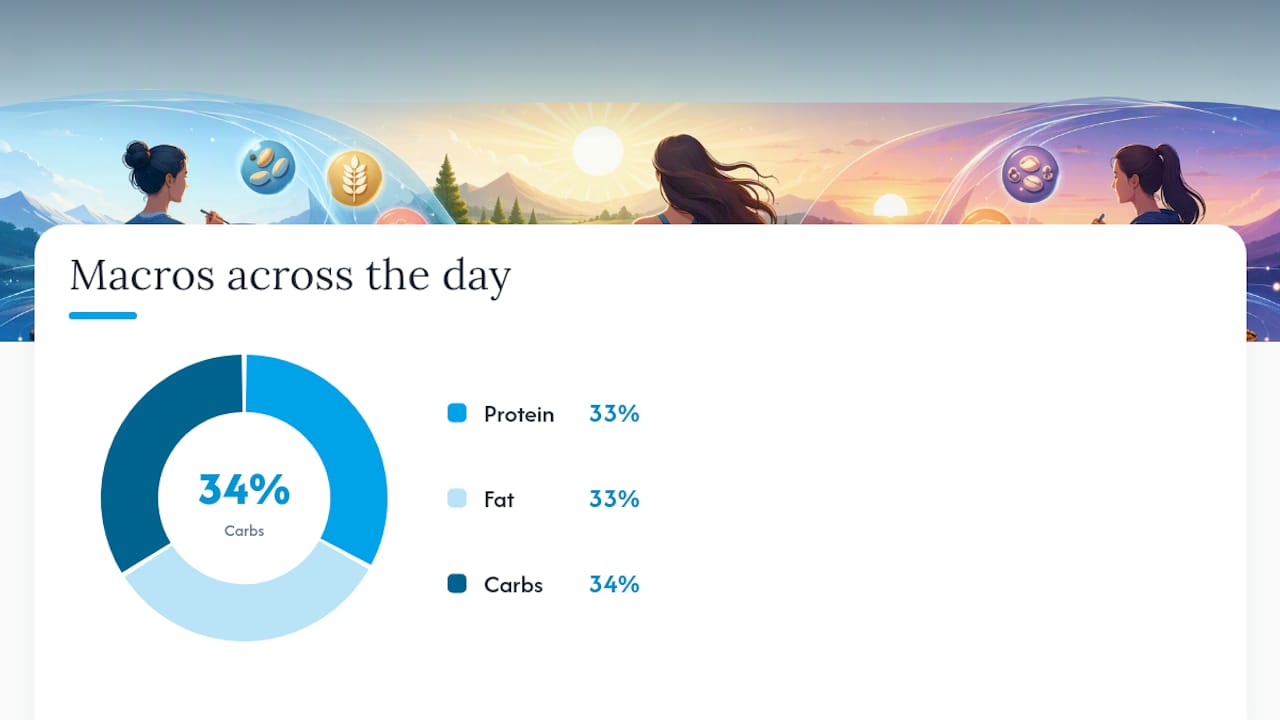Click the bright sun in banner center
This screenshot has width=1280, height=720.
click(x=598, y=151)
